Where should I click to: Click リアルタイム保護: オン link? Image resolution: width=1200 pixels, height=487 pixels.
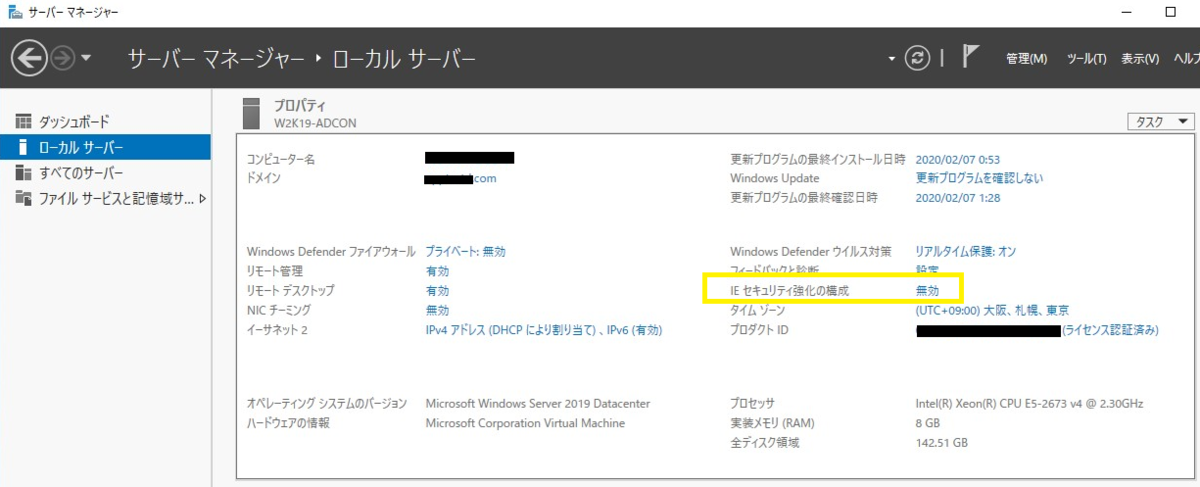click(x=966, y=251)
